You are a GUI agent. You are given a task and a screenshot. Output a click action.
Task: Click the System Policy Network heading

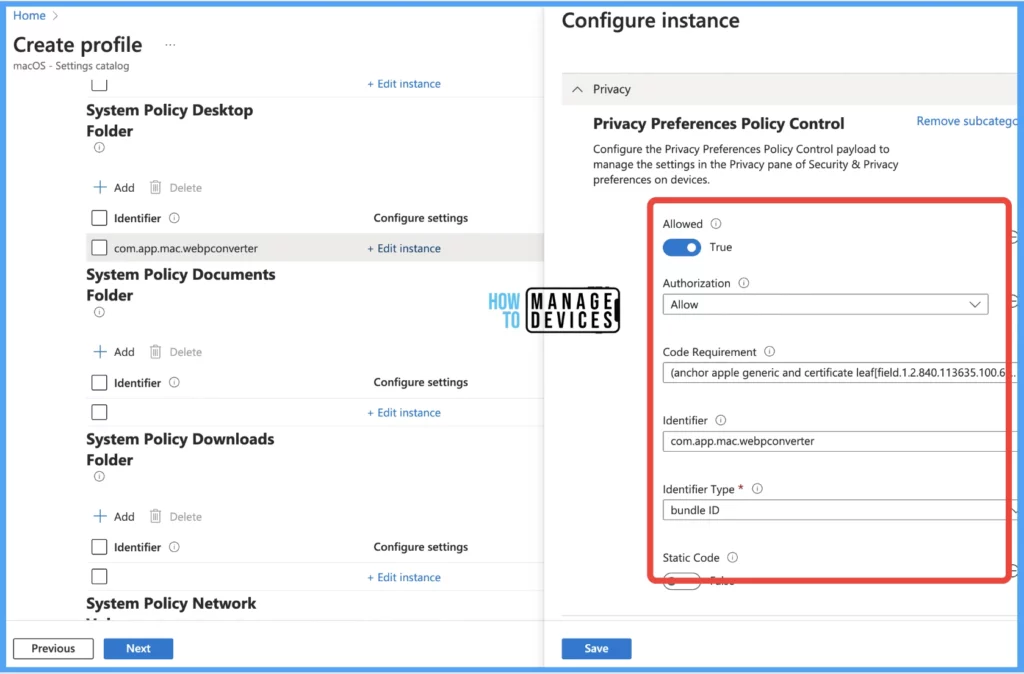point(171,603)
